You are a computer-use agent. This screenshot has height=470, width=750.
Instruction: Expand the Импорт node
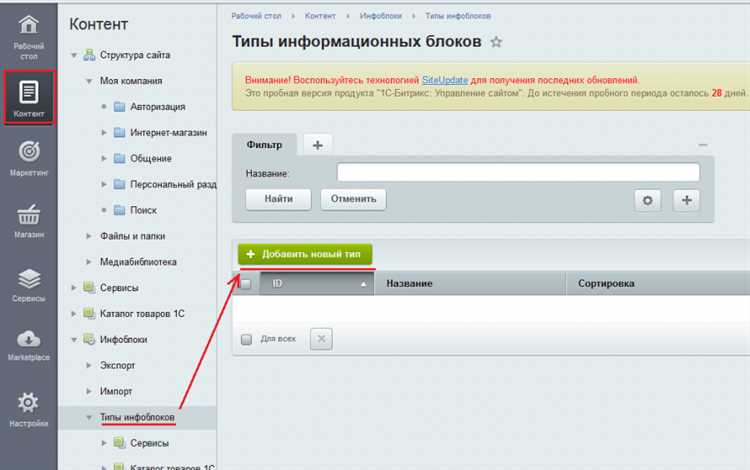89,391
